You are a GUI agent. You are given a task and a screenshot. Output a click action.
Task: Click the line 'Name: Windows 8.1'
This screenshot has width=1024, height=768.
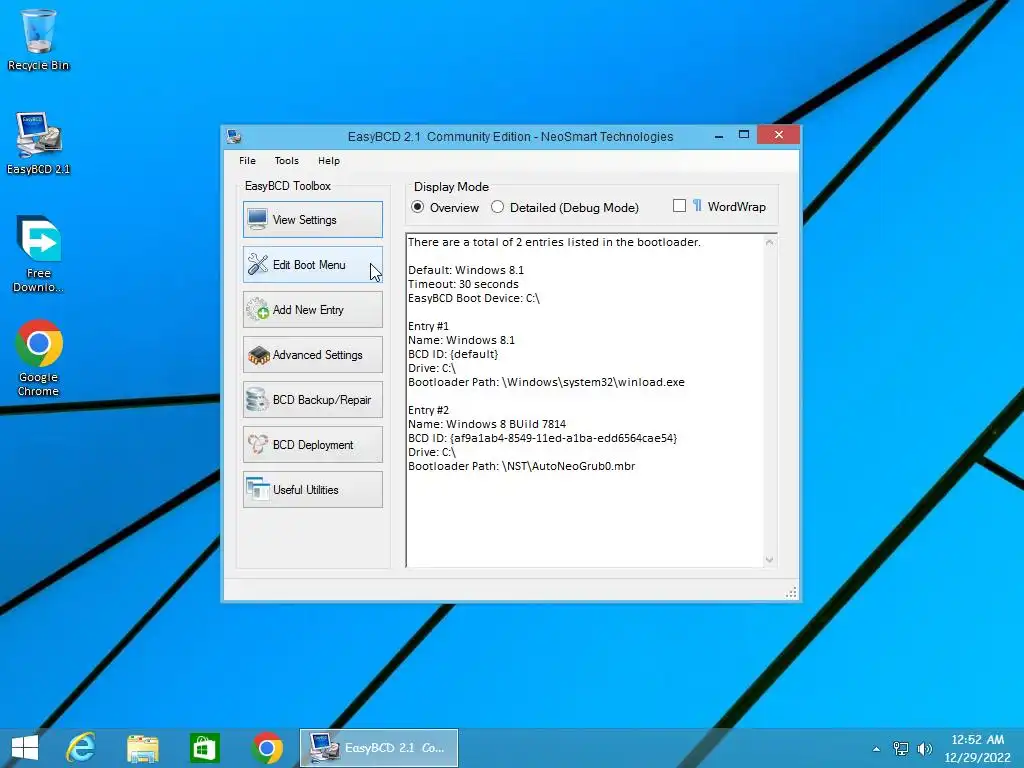click(x=461, y=340)
